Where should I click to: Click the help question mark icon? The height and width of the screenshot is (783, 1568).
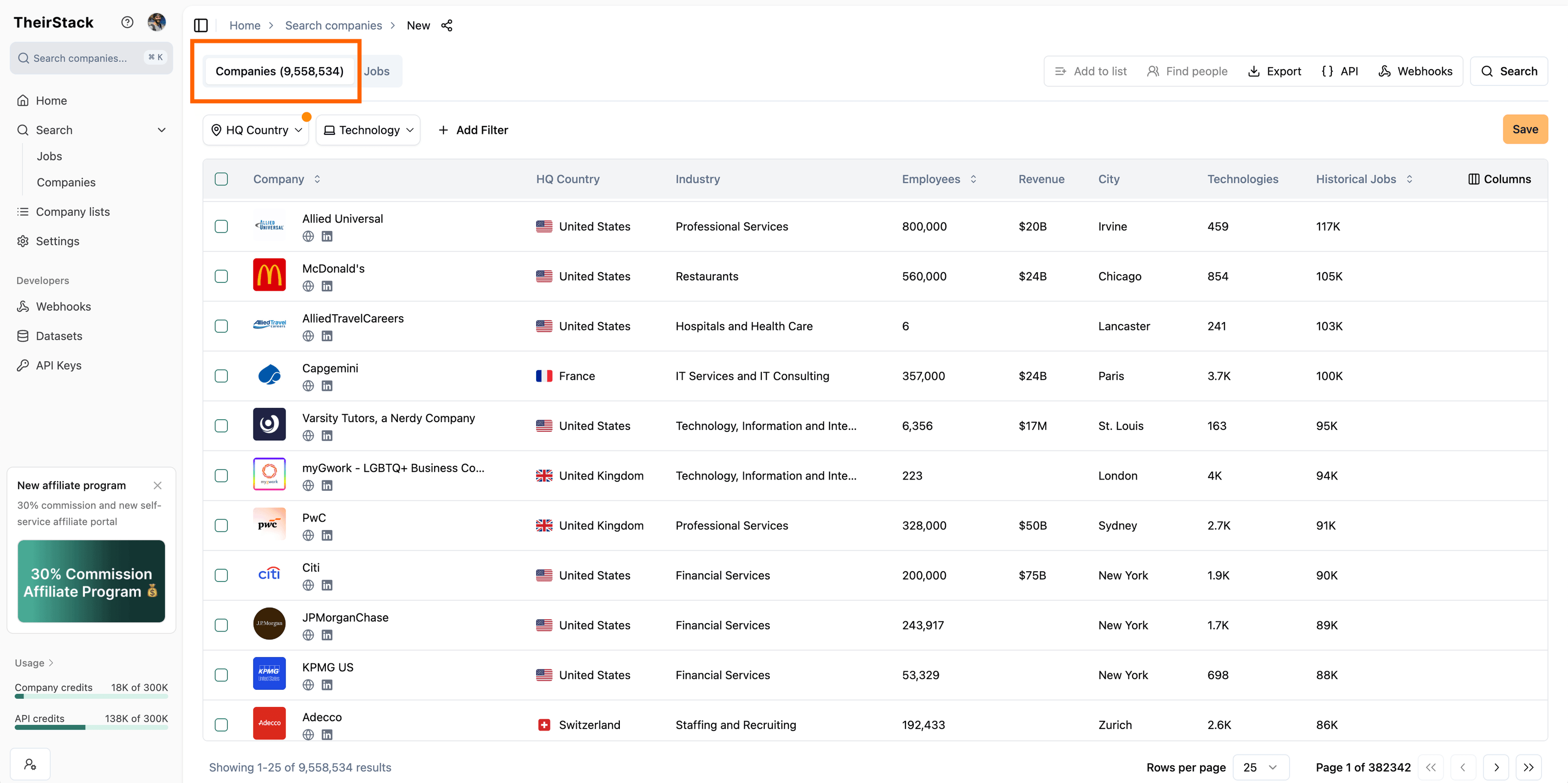(127, 22)
